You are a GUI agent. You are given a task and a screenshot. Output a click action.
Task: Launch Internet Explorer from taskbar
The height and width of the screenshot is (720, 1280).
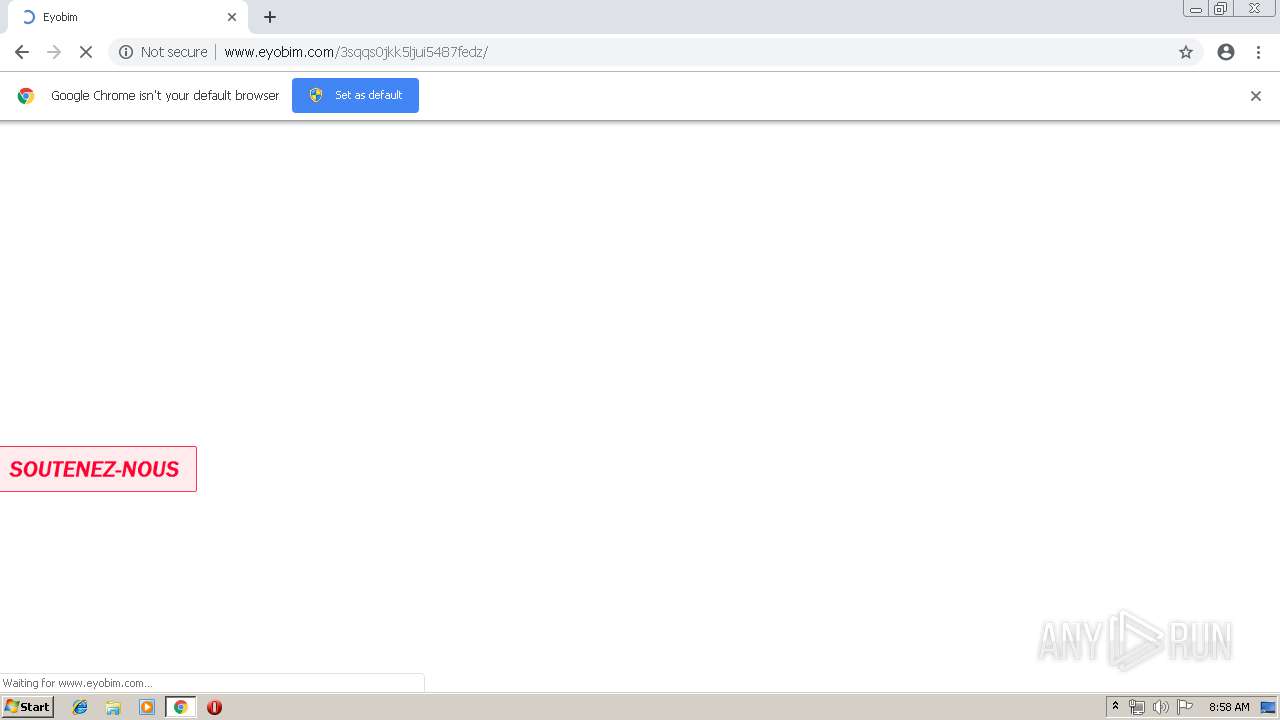tap(80, 707)
